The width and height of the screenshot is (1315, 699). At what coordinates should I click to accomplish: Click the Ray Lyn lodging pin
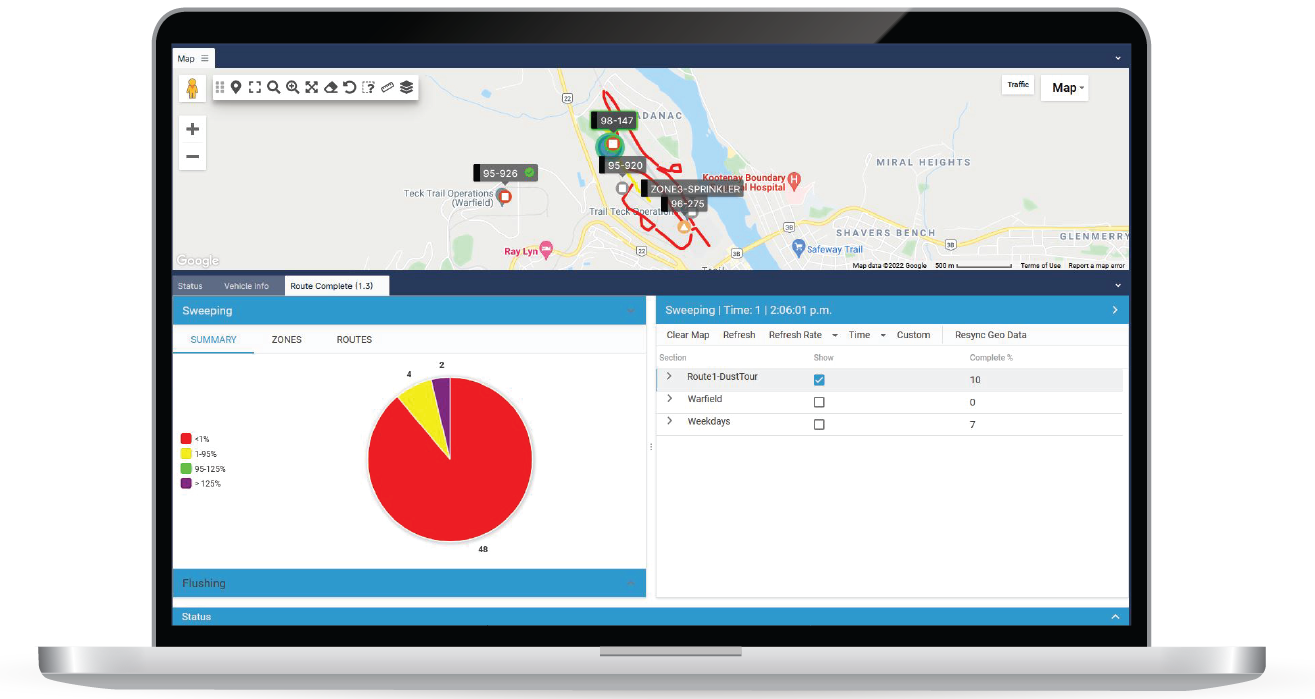(545, 249)
